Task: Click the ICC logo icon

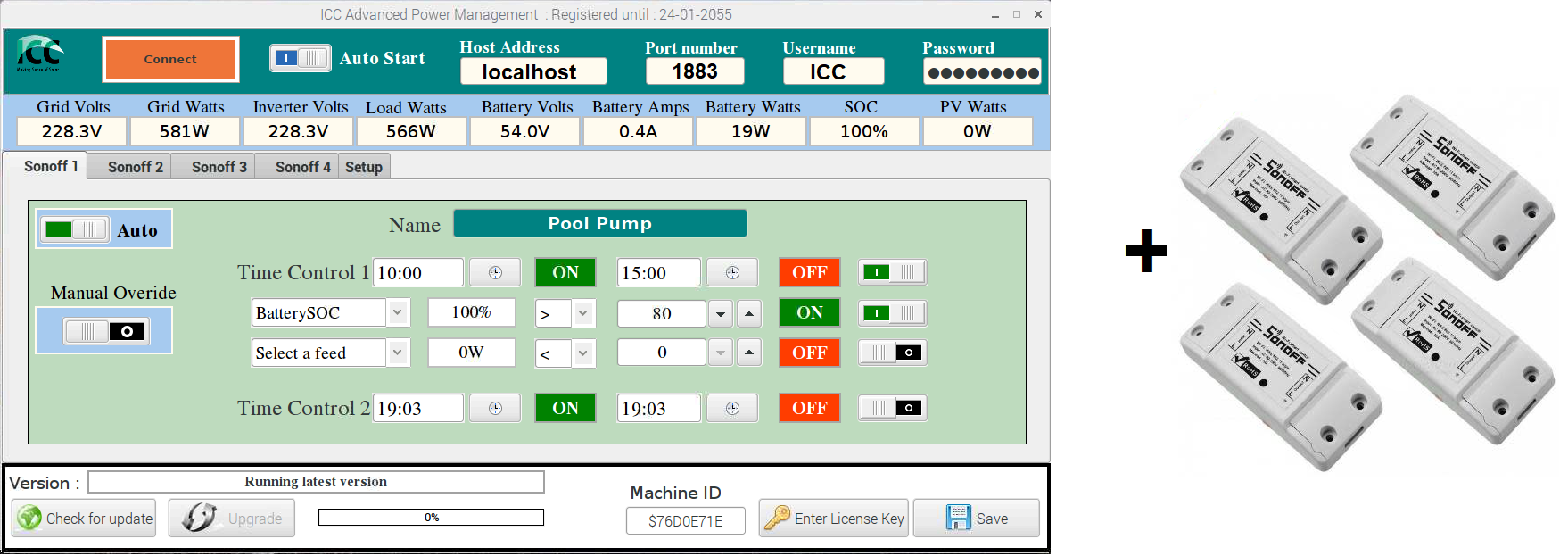Action: [39, 55]
